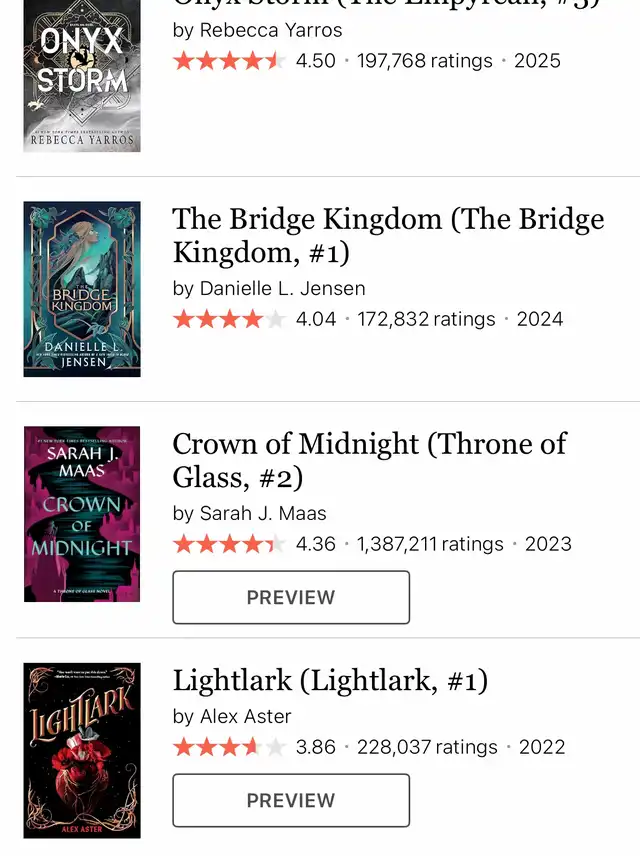
Task: Open the Onyx Storm book cover
Action: click(82, 76)
